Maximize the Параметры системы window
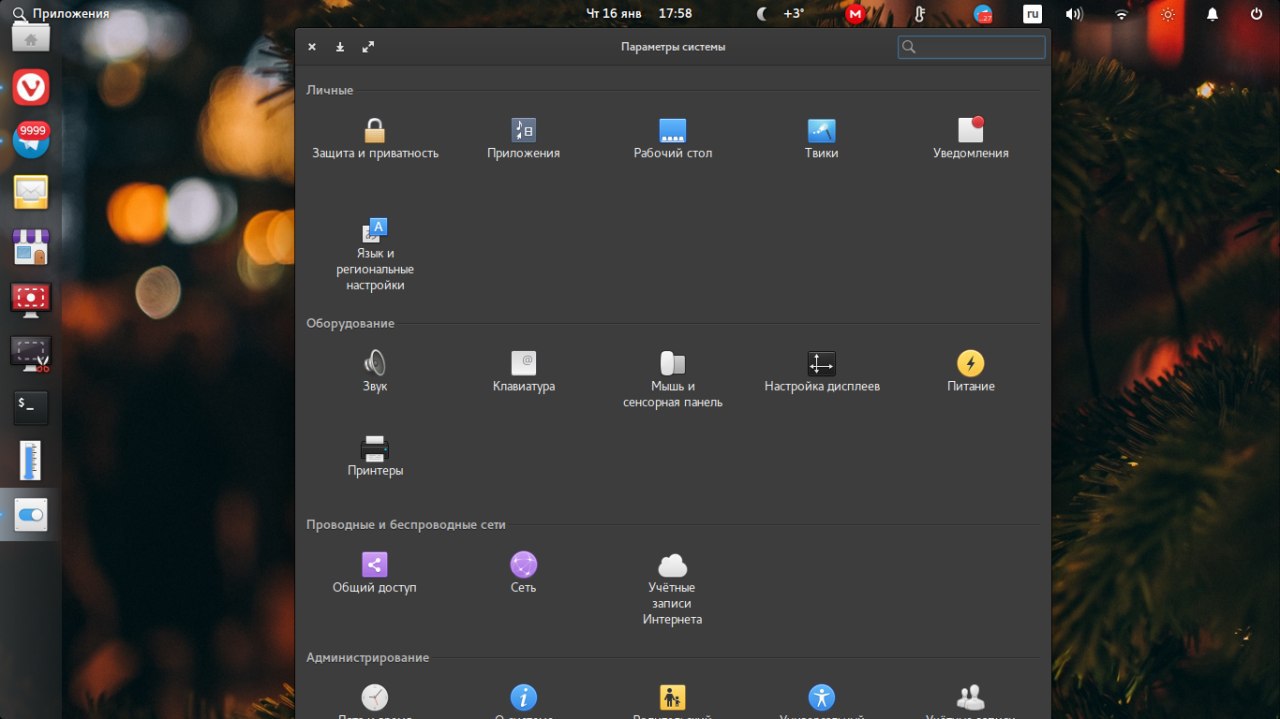1280x719 pixels. [368, 47]
